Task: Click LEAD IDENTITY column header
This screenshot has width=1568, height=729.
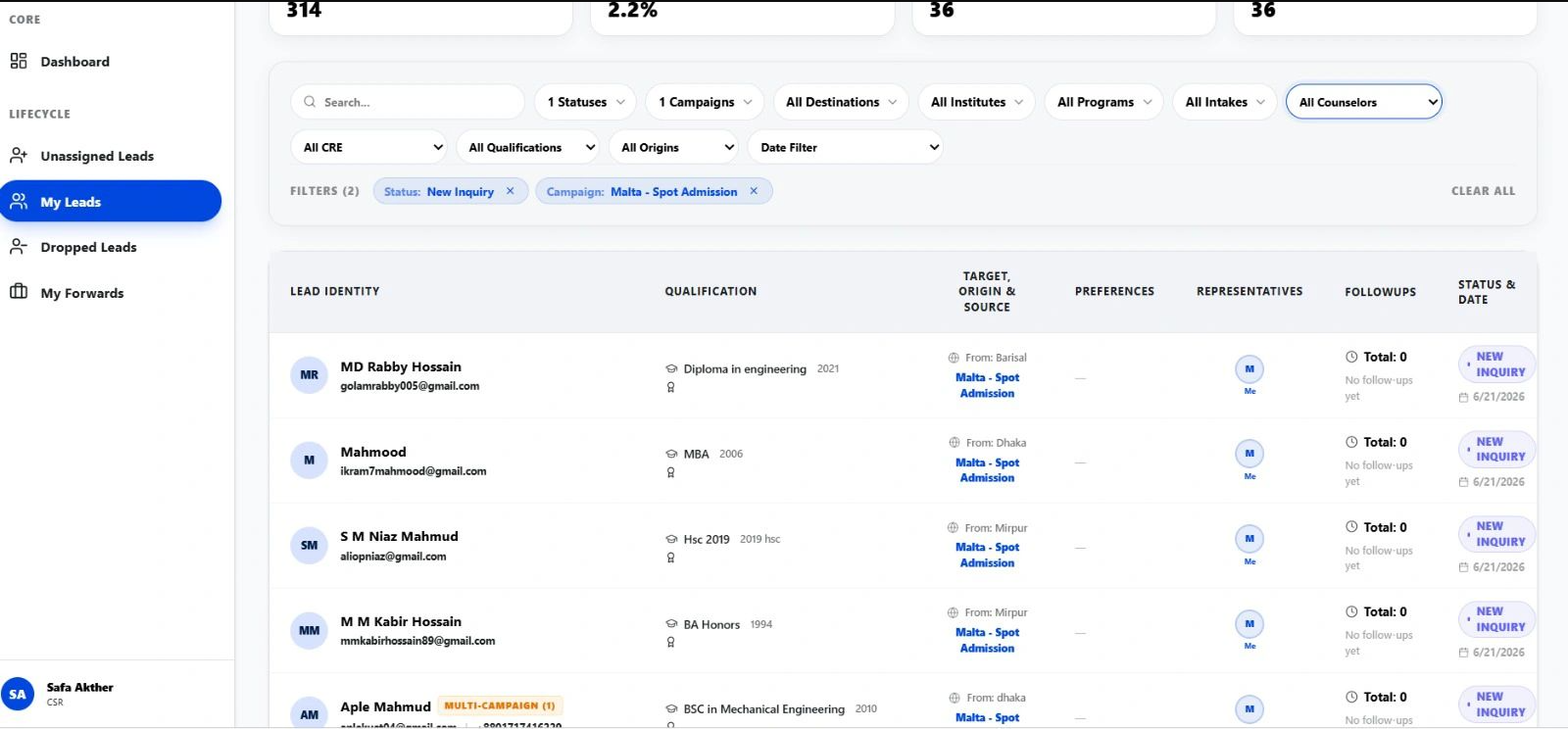Action: click(x=334, y=291)
